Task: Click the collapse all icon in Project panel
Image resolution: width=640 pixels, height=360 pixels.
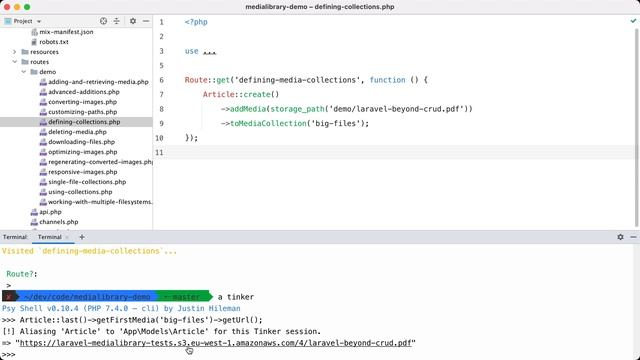Action: pyautogui.click(x=117, y=21)
